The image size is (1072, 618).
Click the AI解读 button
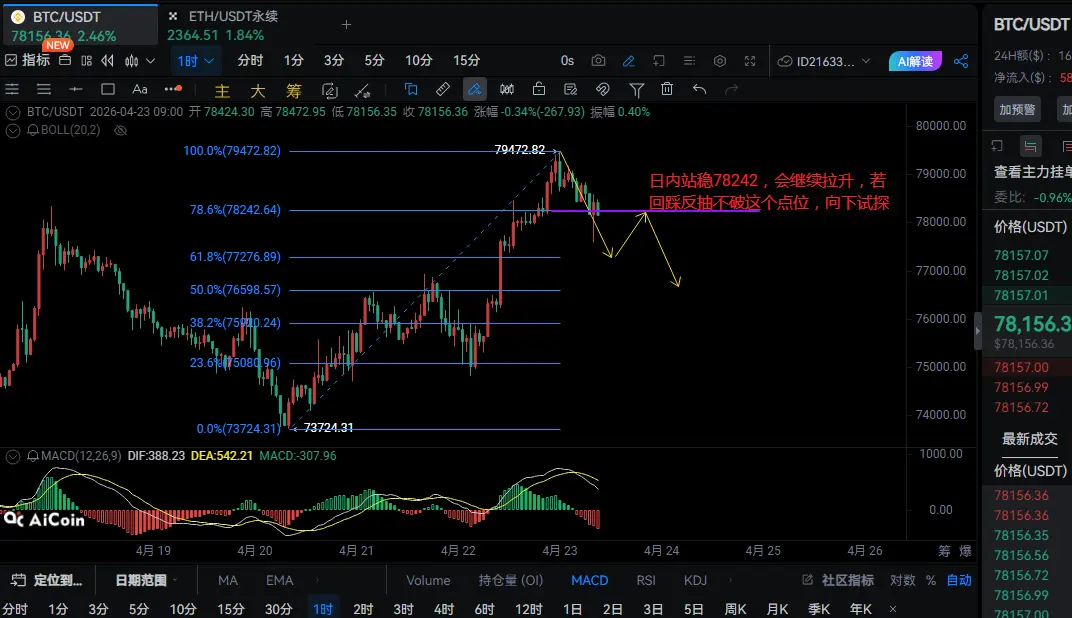(915, 61)
